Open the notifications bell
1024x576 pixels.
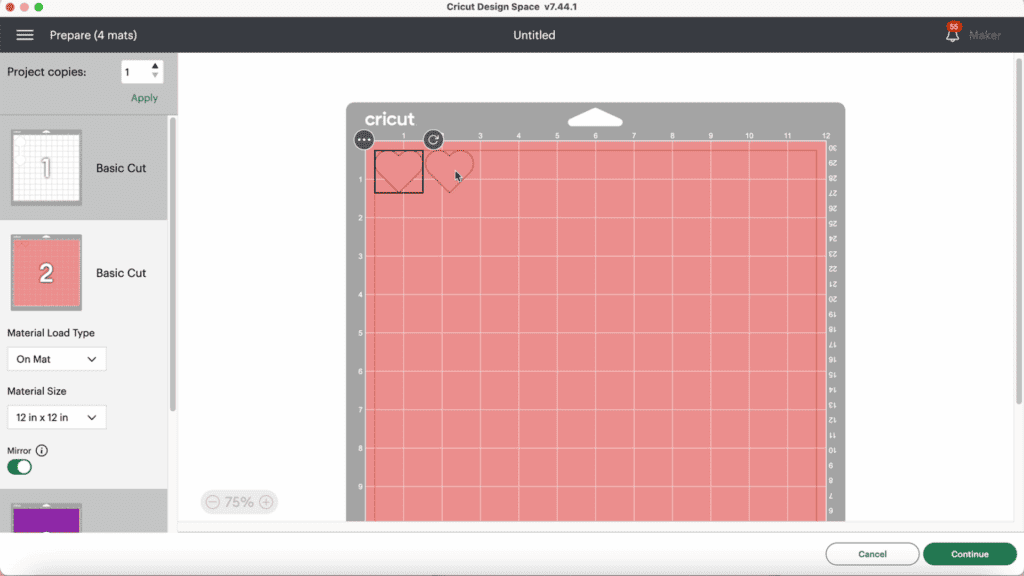[x=953, y=33]
